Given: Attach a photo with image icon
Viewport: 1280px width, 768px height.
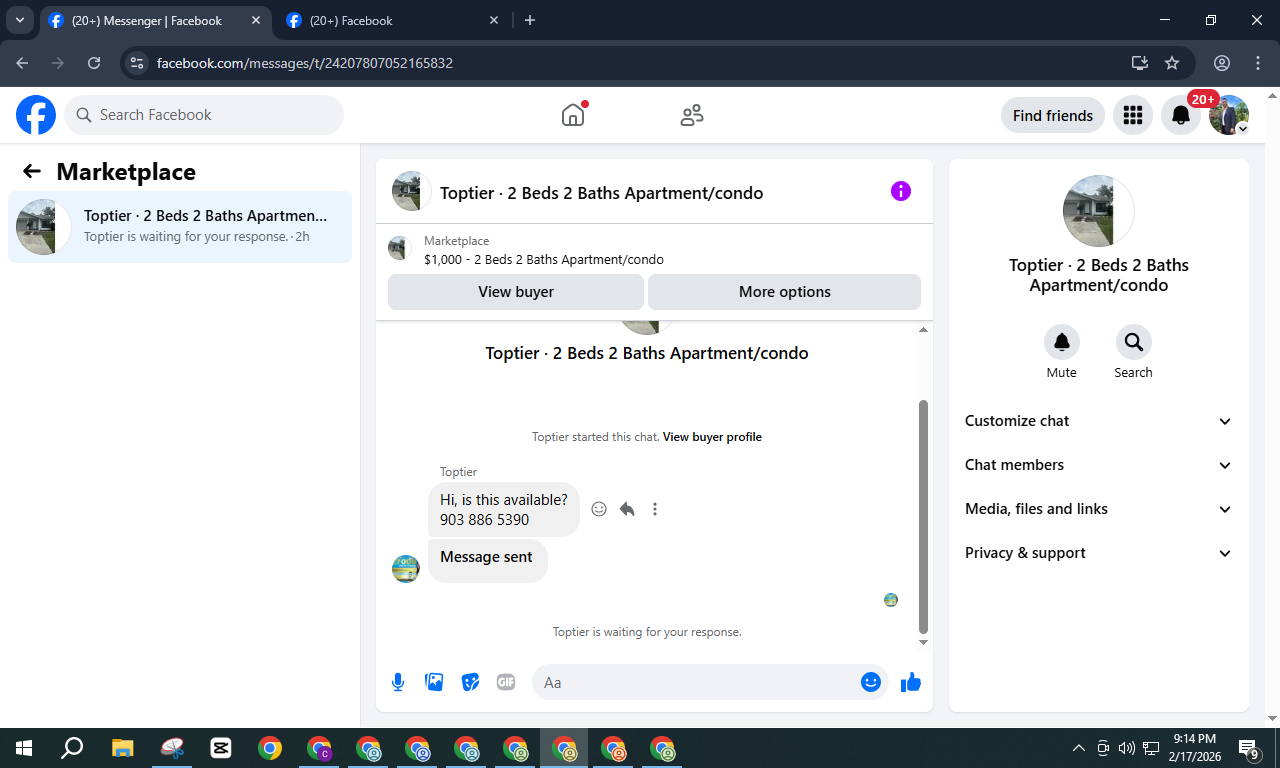Looking at the screenshot, I should [434, 682].
